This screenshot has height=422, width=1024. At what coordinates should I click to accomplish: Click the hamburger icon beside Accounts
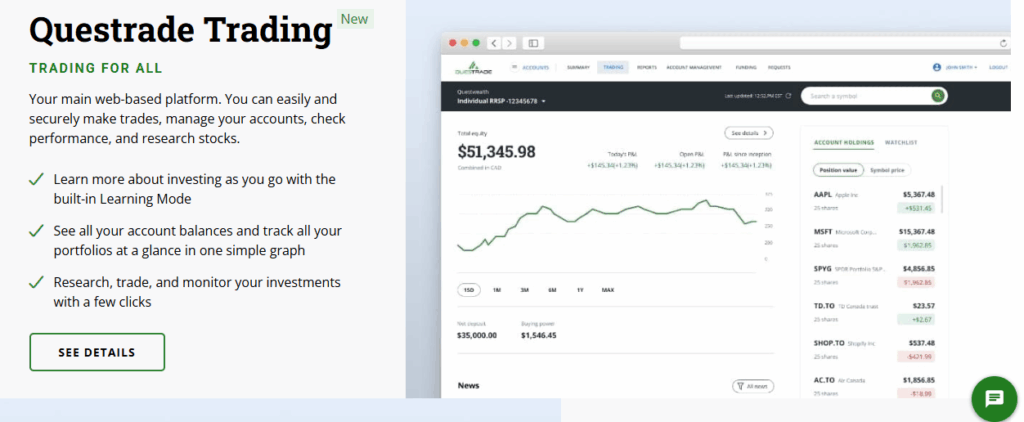point(515,67)
